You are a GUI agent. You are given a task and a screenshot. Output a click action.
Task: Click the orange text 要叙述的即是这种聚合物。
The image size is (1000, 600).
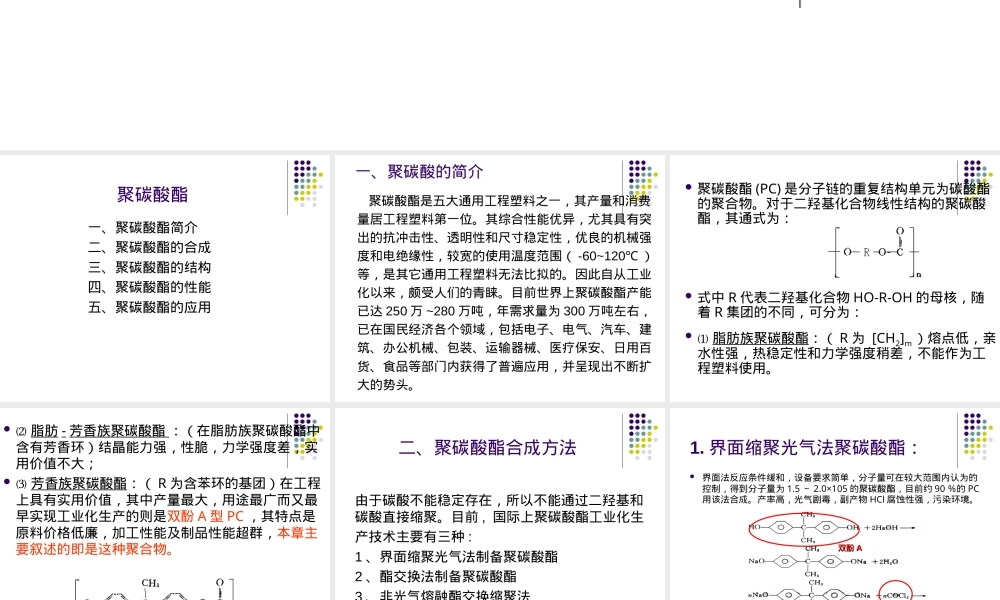[96, 549]
